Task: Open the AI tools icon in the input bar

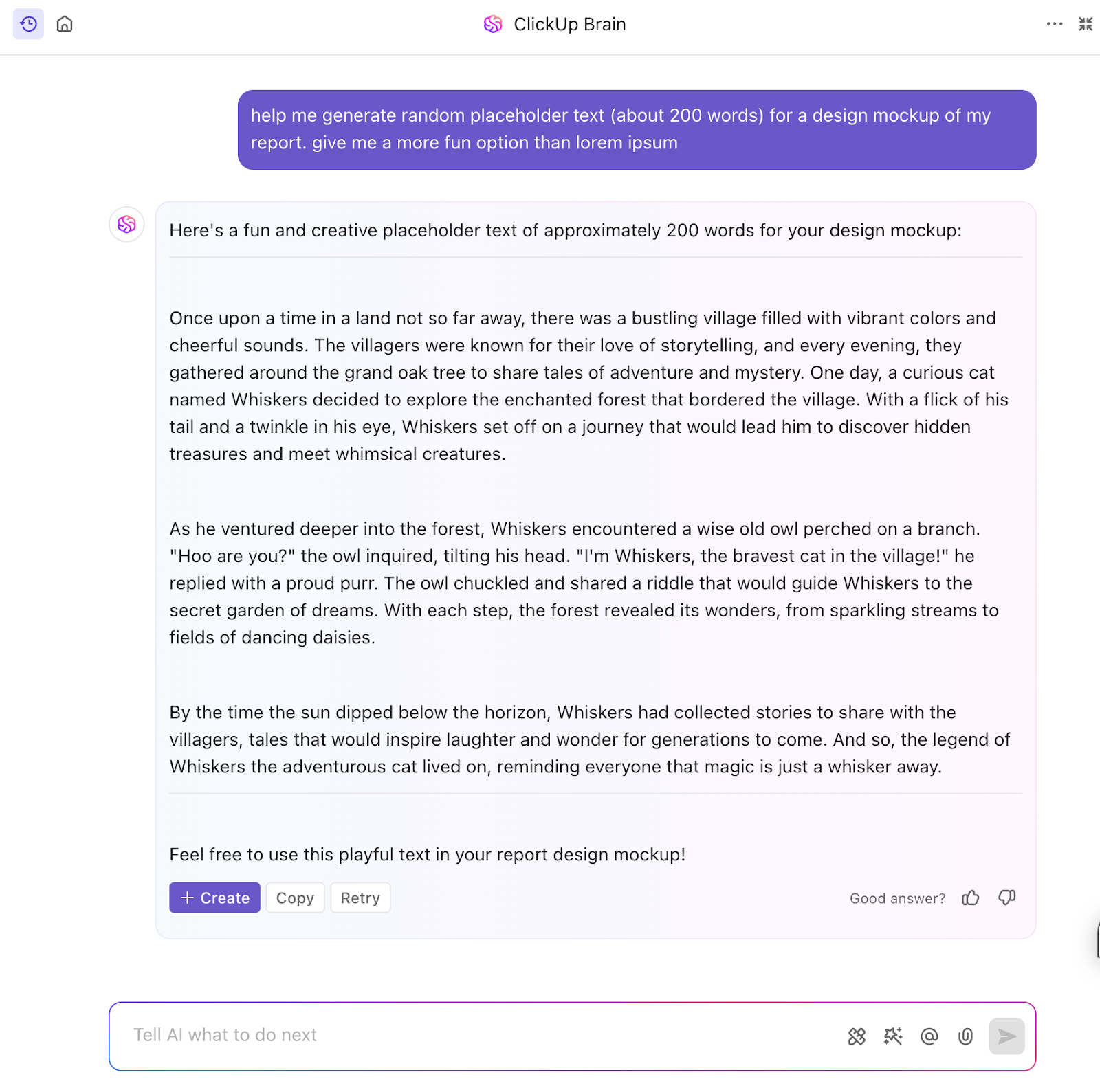Action: click(x=857, y=1035)
